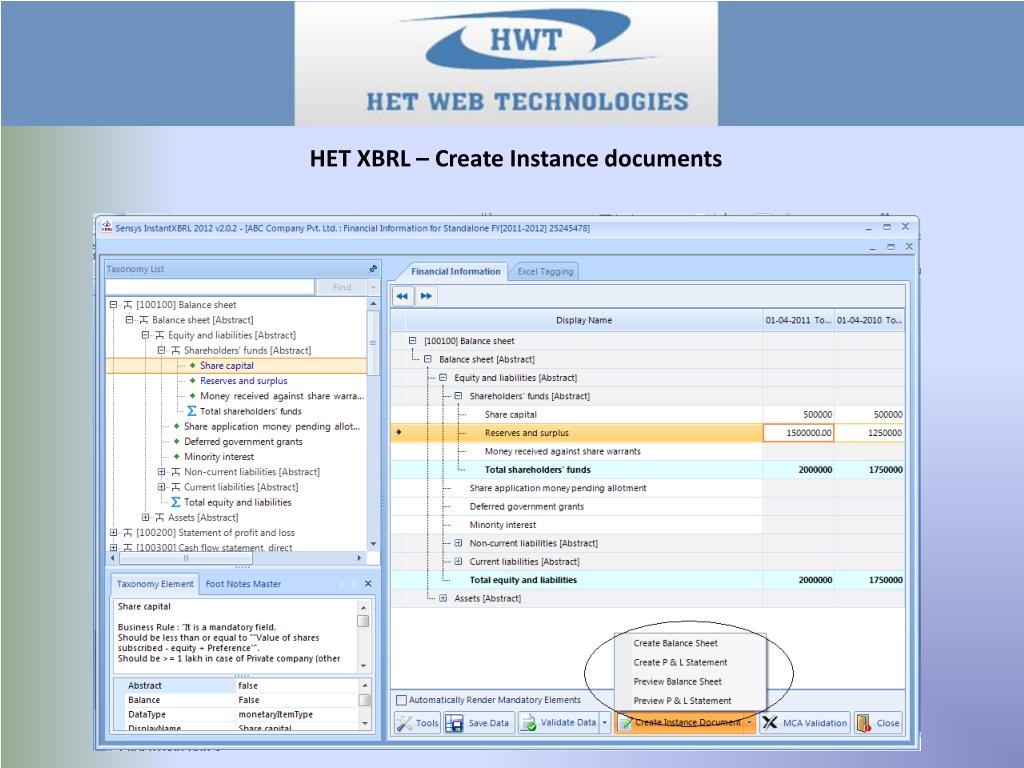Click the Validate Data button

pyautogui.click(x=560, y=723)
